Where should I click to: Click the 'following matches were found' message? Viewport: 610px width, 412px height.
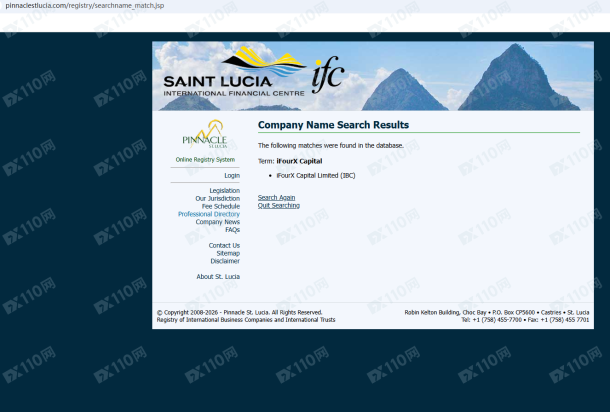(x=330, y=146)
